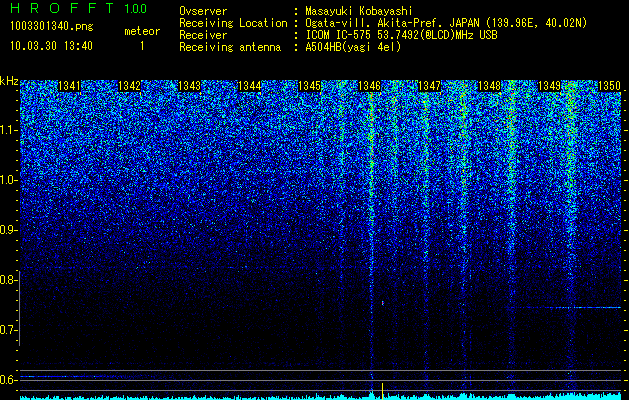Image resolution: width=629 pixels, height=400 pixels.
Task: Click the Receiving antenna label
Action: tap(230, 47)
